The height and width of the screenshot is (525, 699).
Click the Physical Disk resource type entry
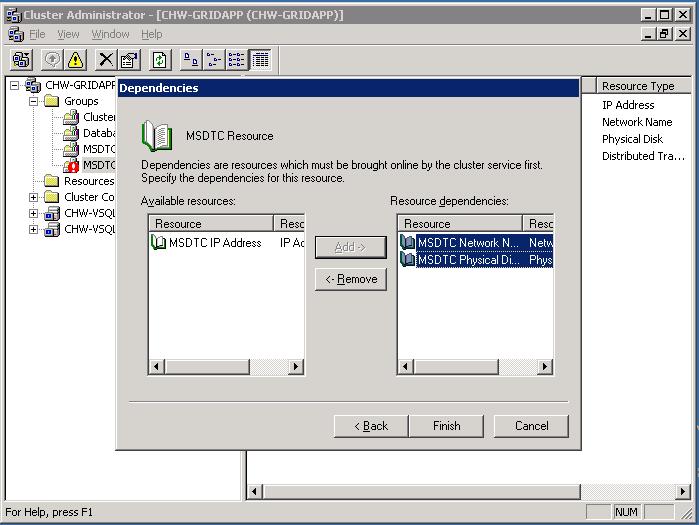coord(632,139)
